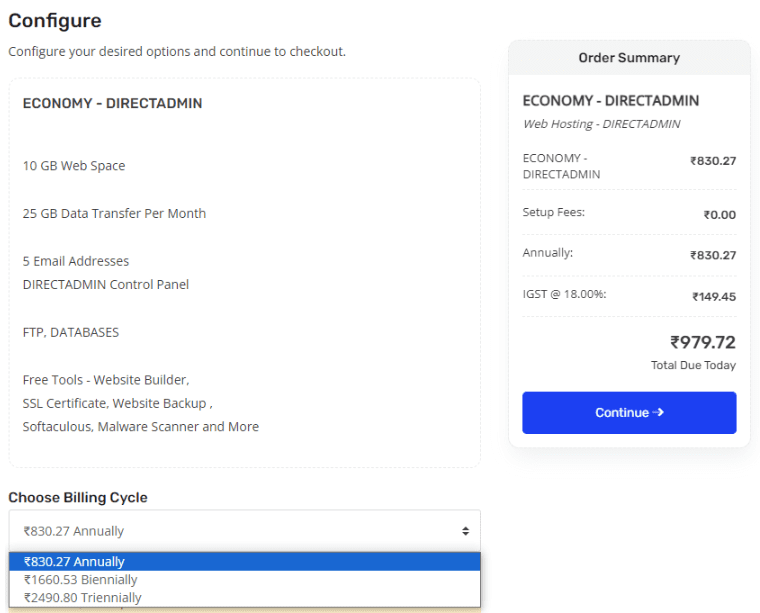Open the billing cycle dropdown

click(244, 531)
